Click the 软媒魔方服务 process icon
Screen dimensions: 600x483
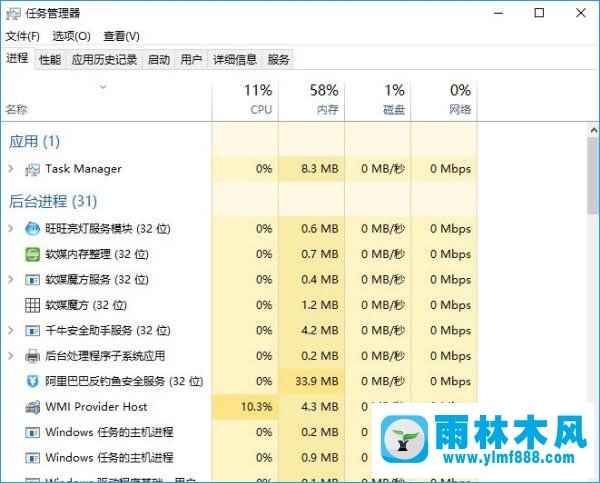[x=32, y=280]
